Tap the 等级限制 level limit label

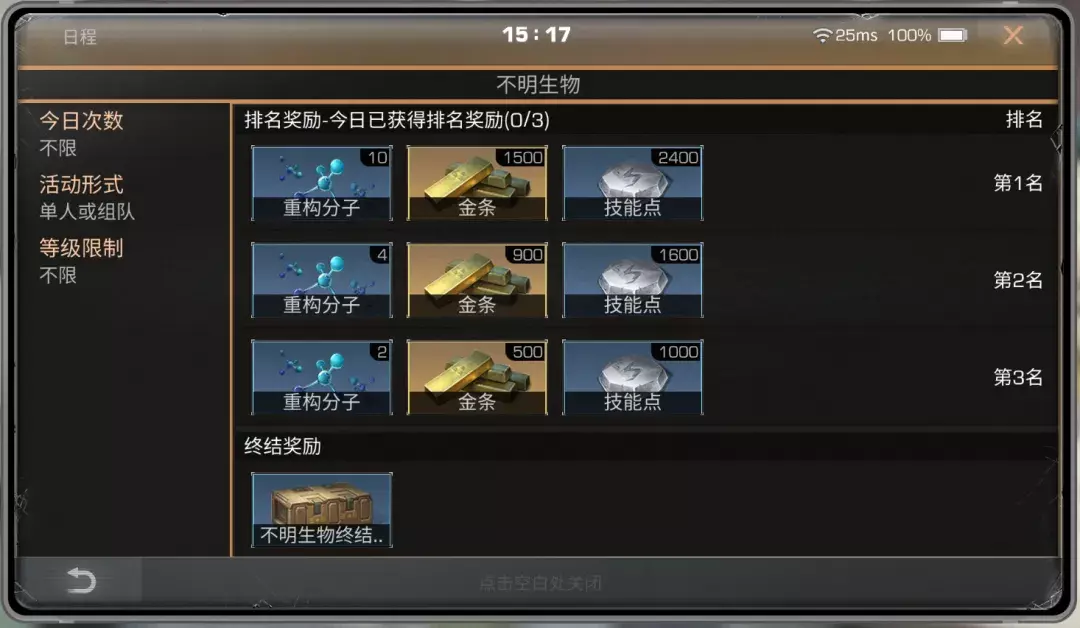point(81,248)
